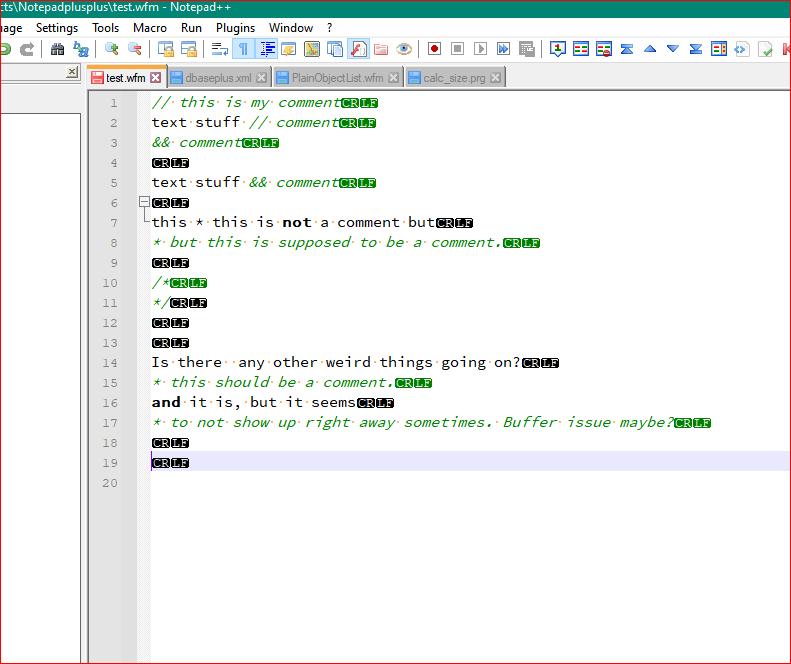The width and height of the screenshot is (791, 664).
Task: Open the Replace dialog icon
Action: click(81, 49)
